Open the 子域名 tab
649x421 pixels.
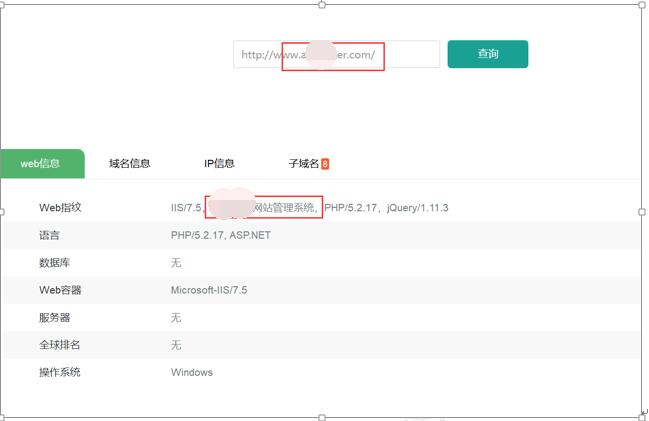point(303,164)
